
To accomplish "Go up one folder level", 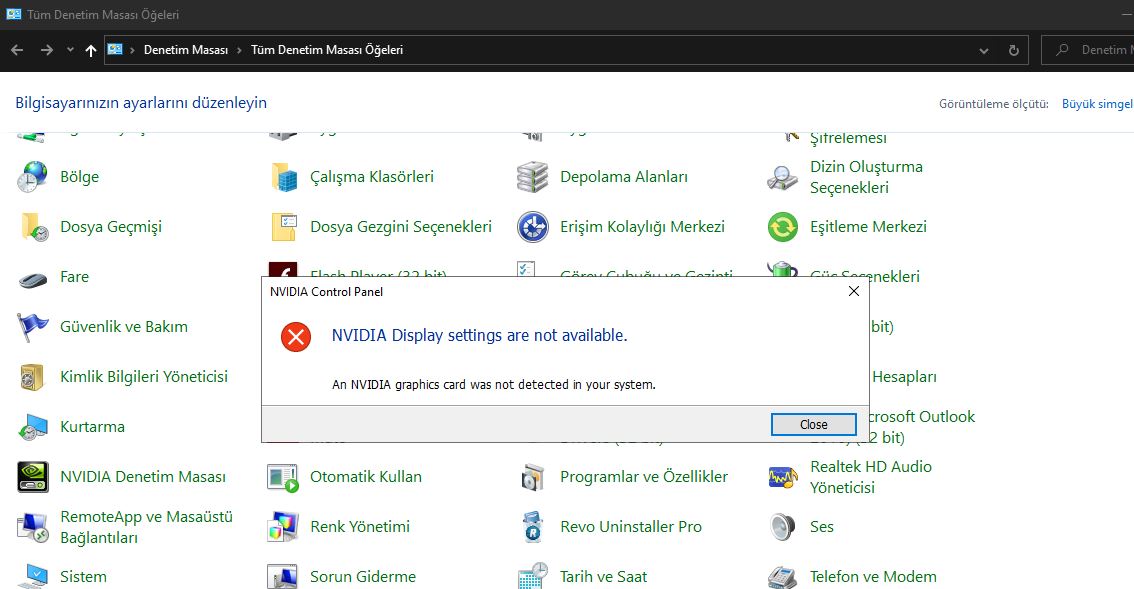I will click(91, 50).
